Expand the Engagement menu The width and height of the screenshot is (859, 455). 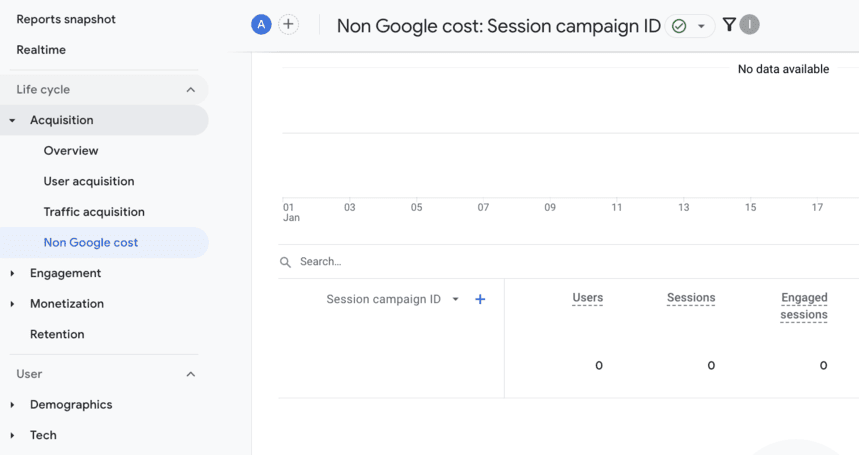coord(65,273)
